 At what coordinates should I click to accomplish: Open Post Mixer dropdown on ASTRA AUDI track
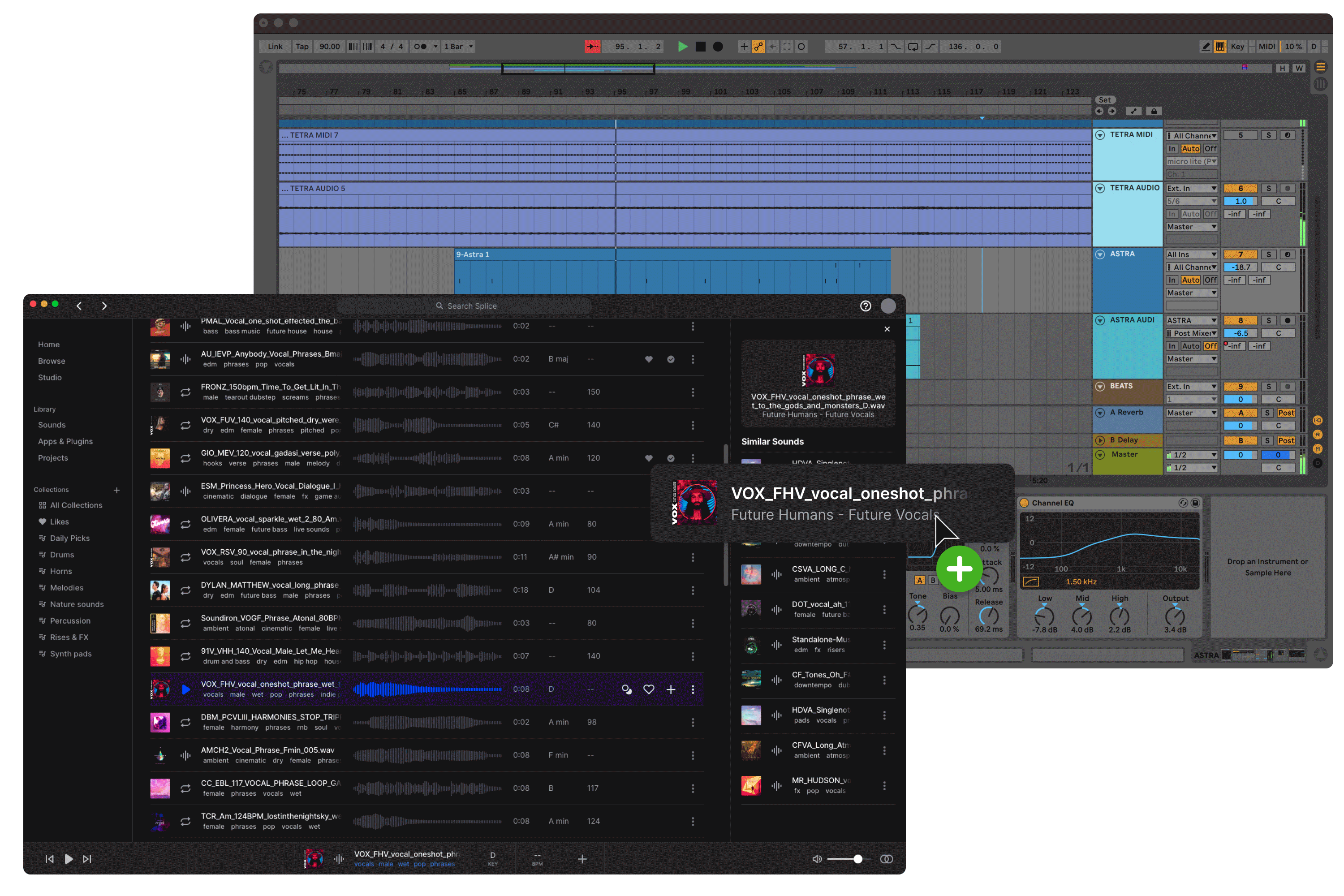1191,334
